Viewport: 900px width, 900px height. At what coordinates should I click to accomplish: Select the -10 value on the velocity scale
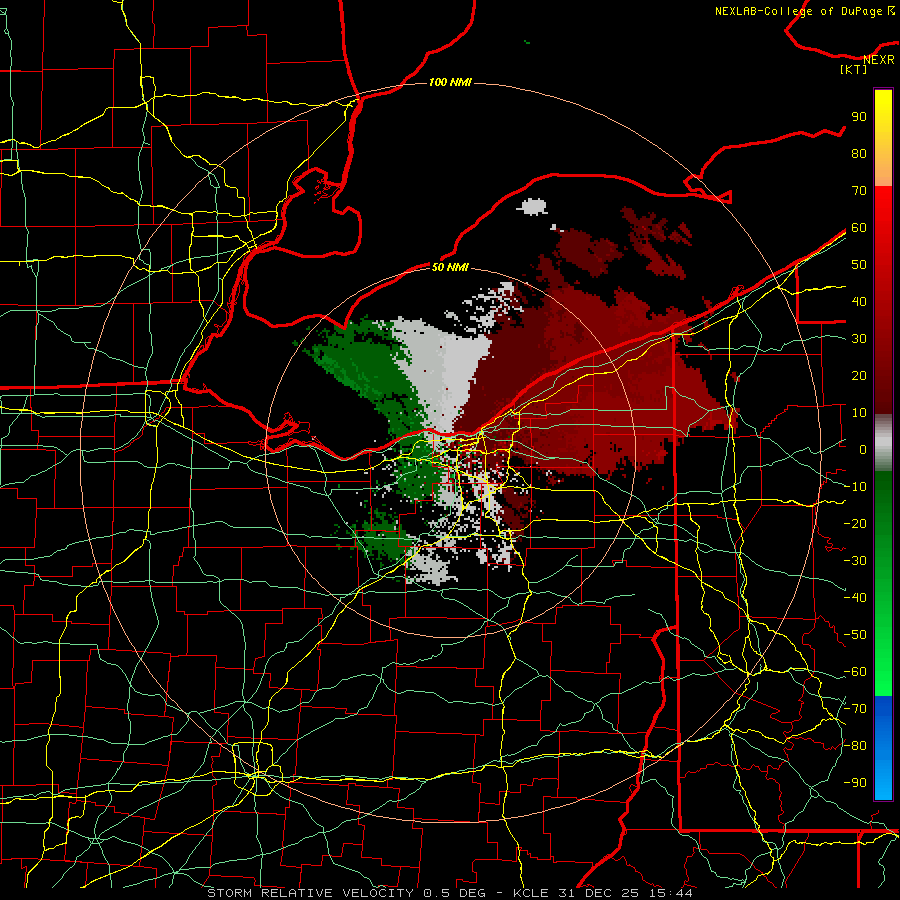(x=855, y=487)
